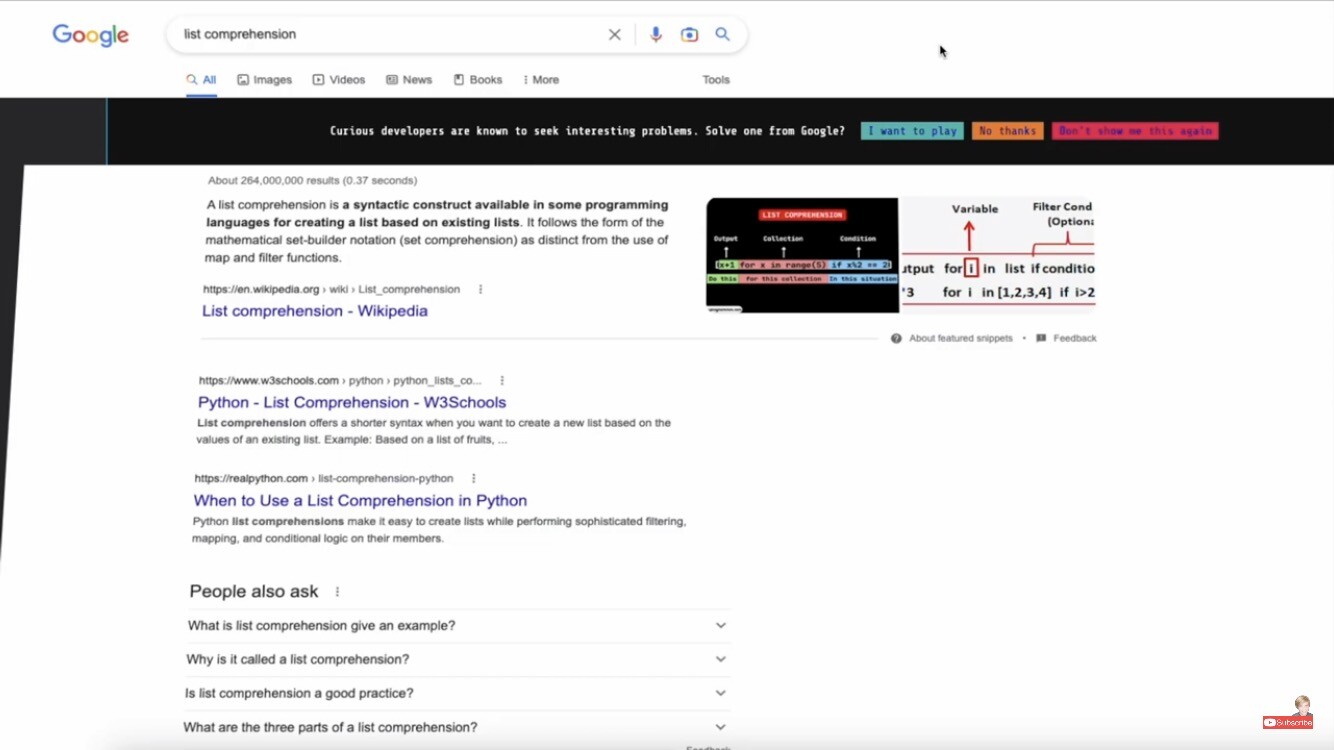Viewport: 1334px width, 750px height.
Task: Click About 264,000,000 results text
Action: click(312, 181)
